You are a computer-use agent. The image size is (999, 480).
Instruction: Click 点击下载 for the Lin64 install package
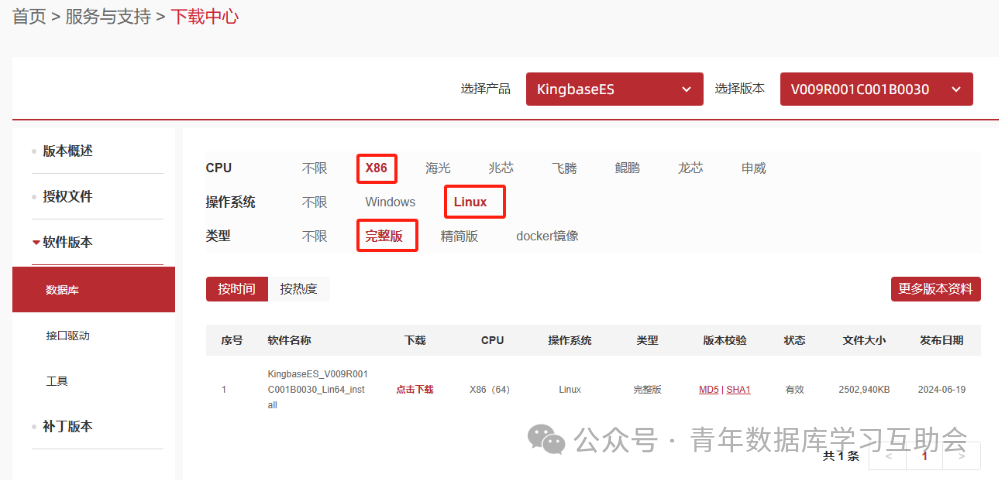[415, 389]
